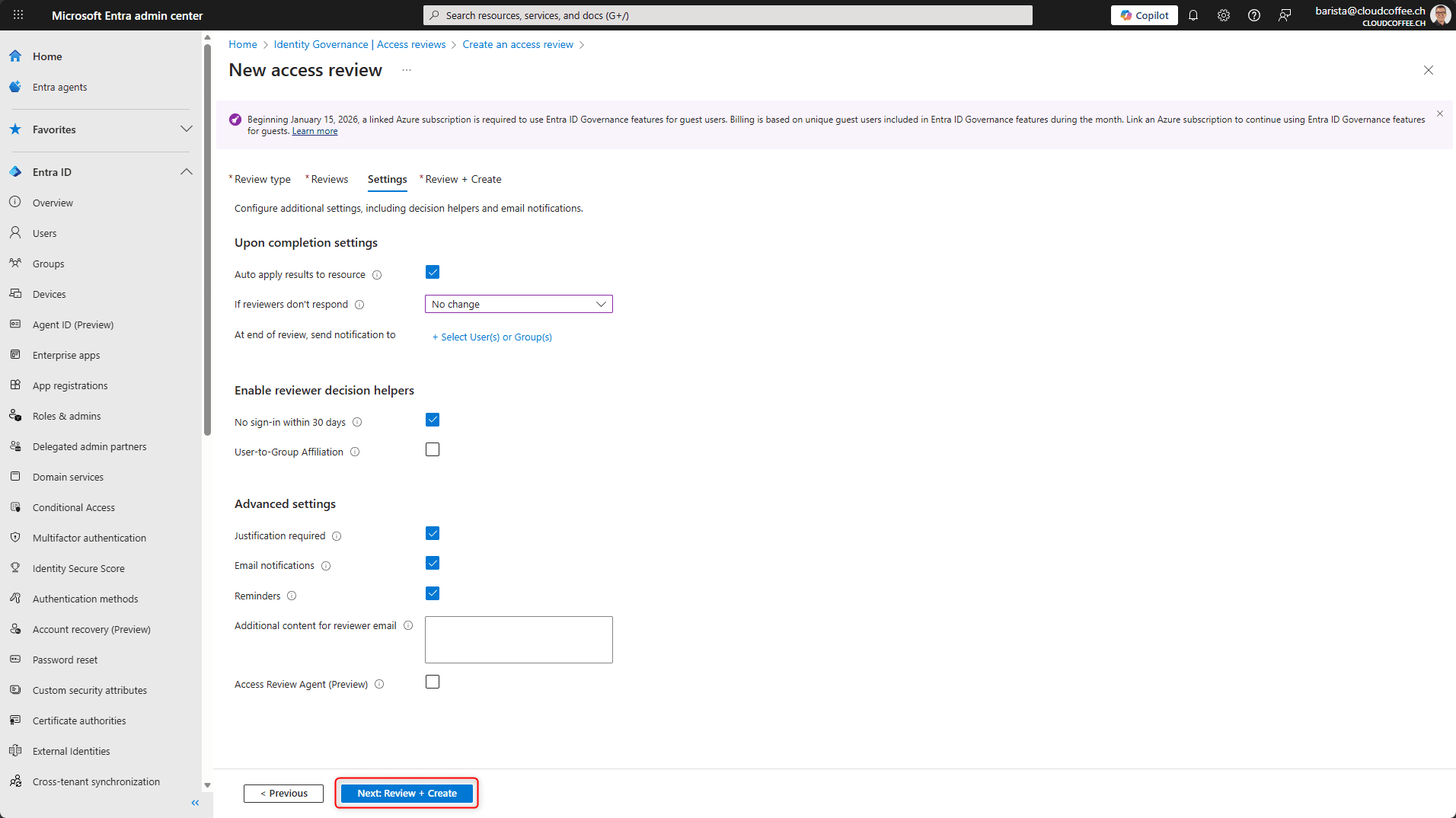This screenshot has width=1456, height=818.
Task: Click info icon next to Justification required
Action: click(337, 536)
